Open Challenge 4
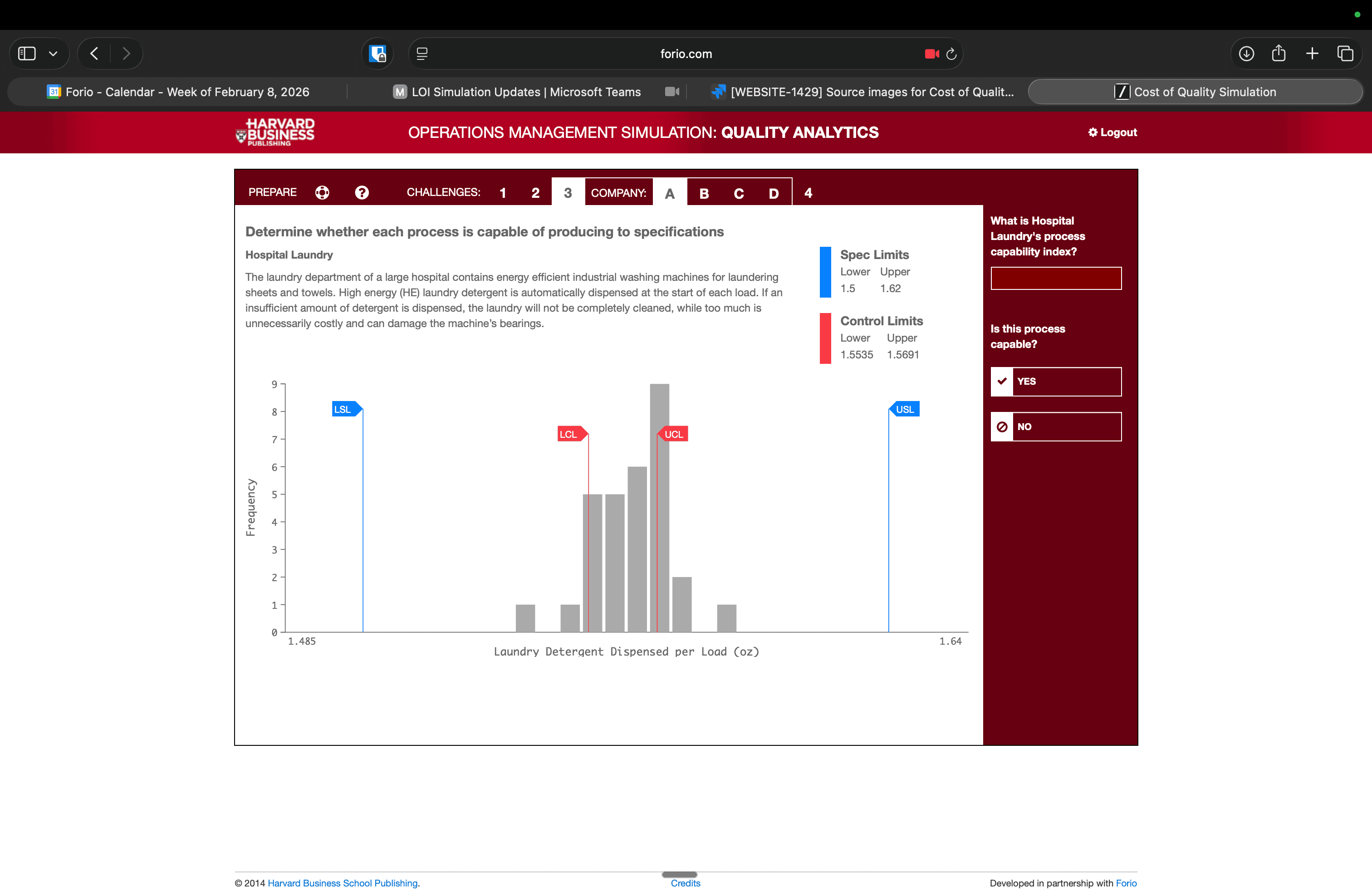This screenshot has width=1372, height=891. click(808, 192)
